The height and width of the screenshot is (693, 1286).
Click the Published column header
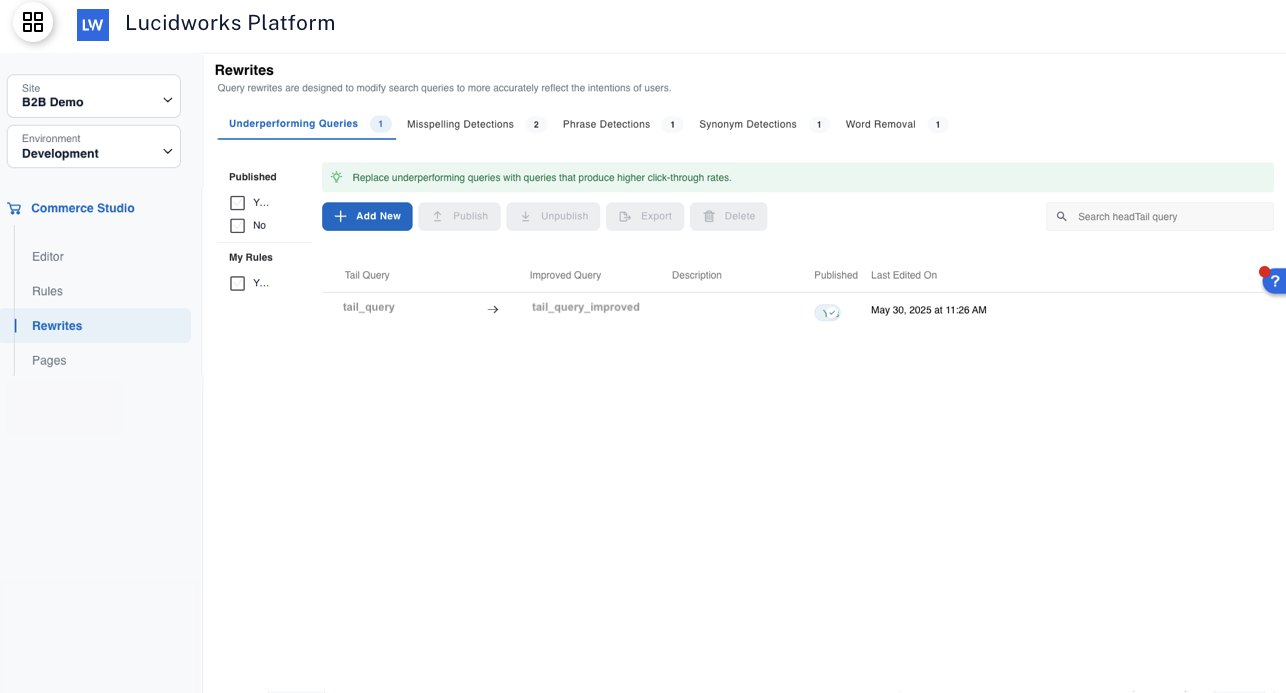[836, 275]
